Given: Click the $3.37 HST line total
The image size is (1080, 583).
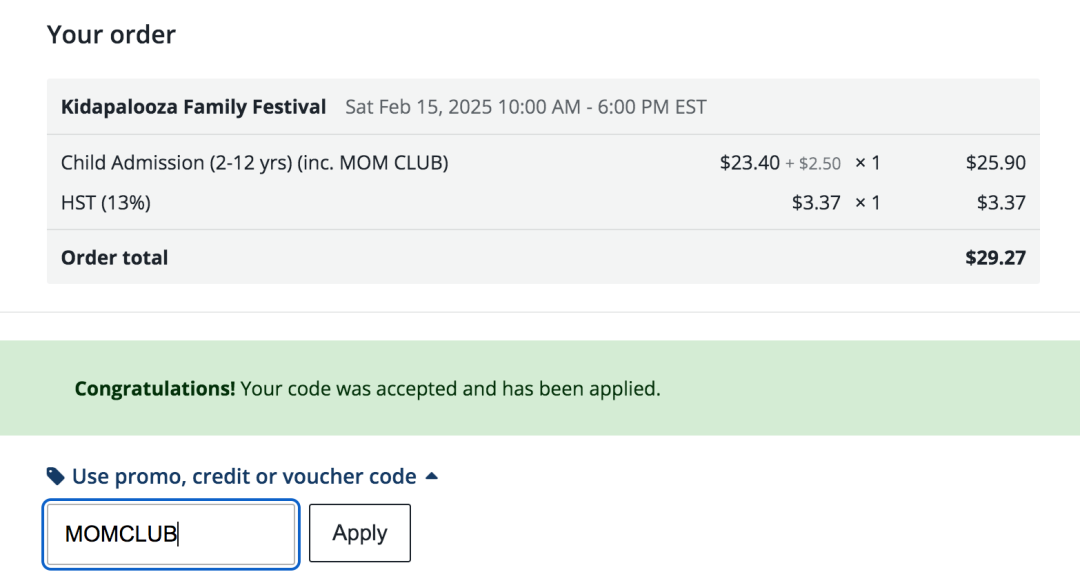Looking at the screenshot, I should [x=1001, y=203].
